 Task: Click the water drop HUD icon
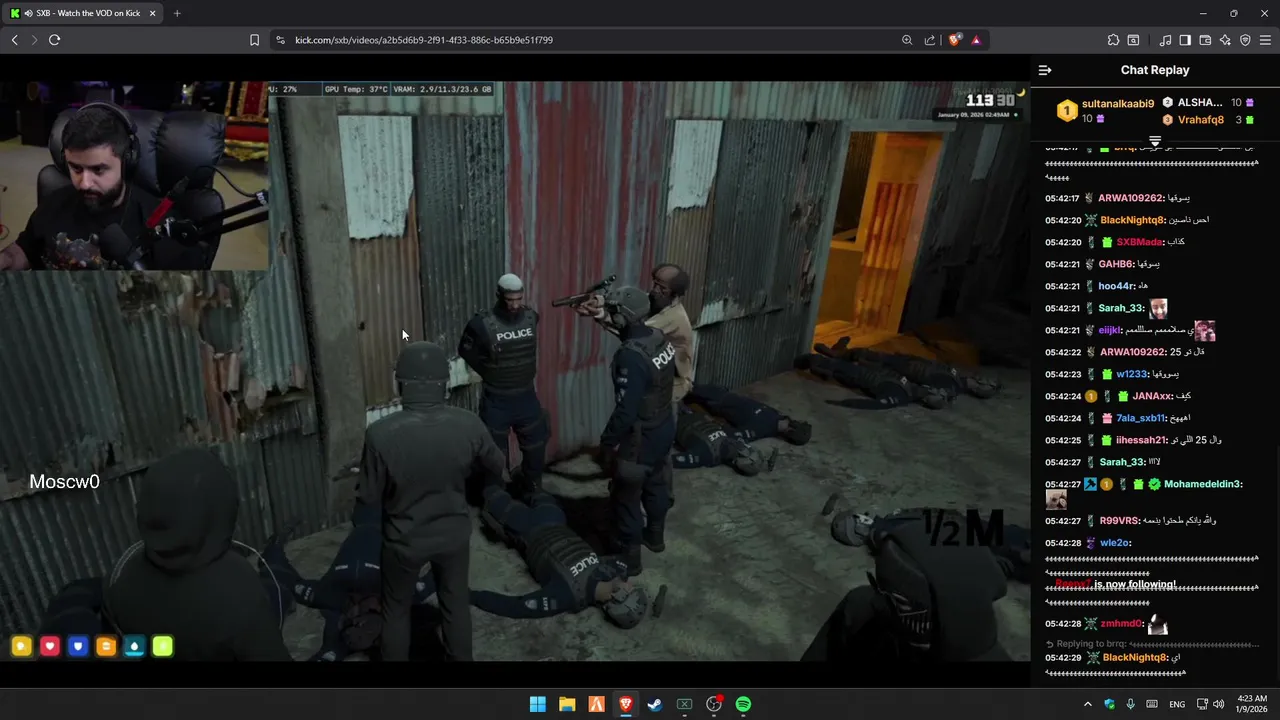click(134, 647)
